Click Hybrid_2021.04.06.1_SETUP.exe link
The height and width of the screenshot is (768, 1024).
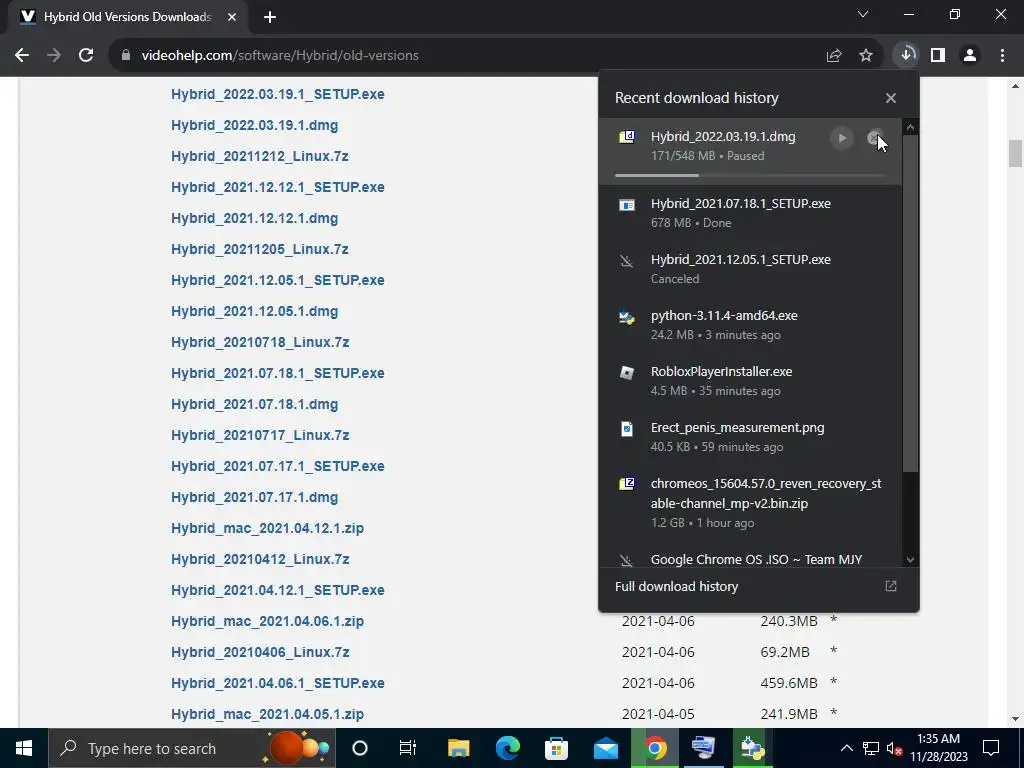pos(278,683)
